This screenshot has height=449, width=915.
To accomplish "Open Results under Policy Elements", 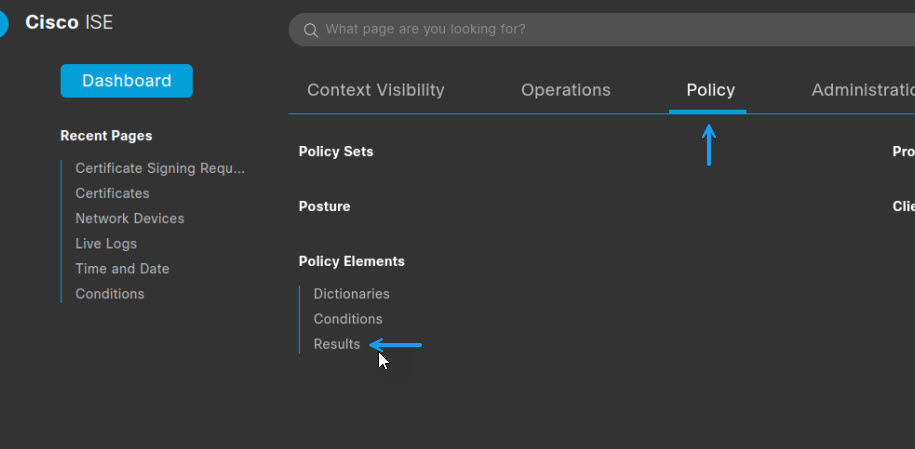I will coord(337,344).
